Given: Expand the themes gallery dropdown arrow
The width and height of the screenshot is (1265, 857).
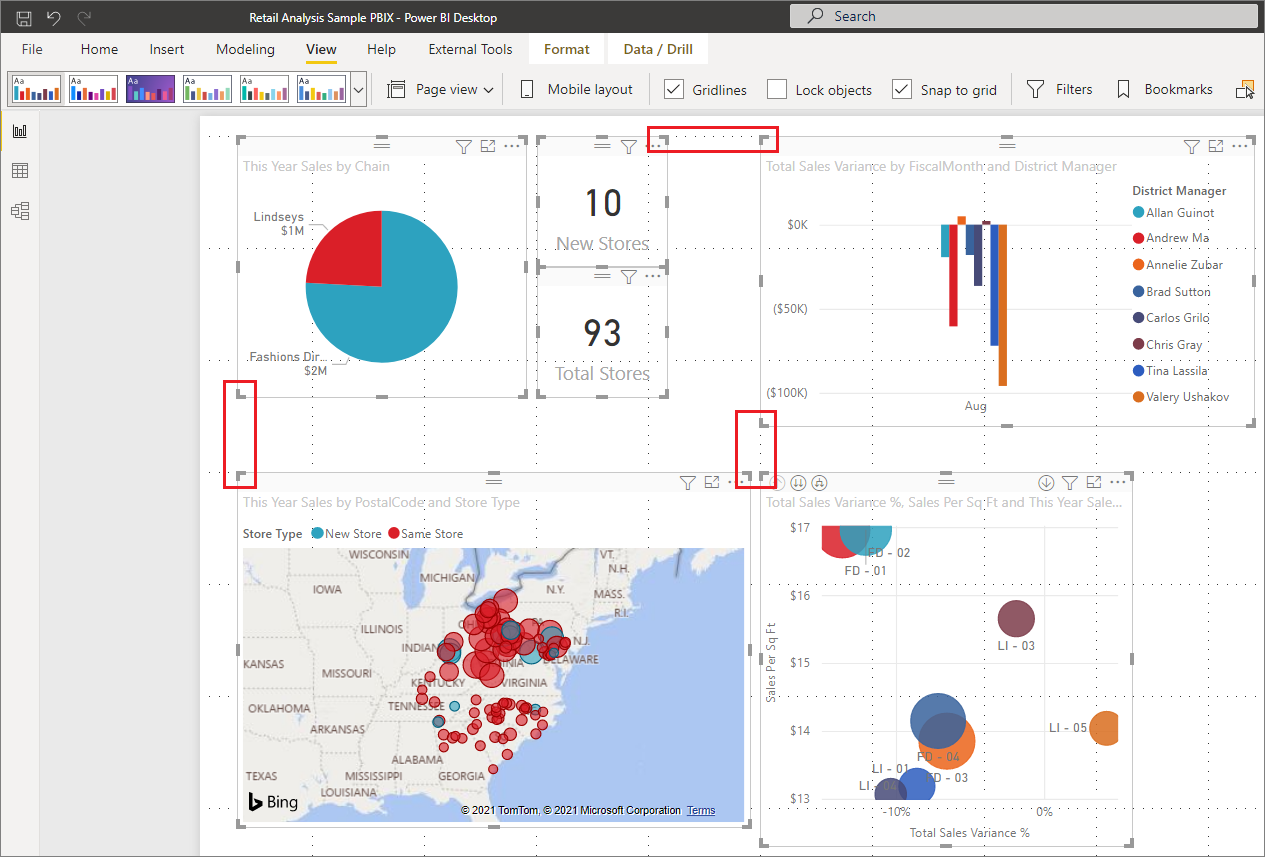Looking at the screenshot, I should pos(358,89).
